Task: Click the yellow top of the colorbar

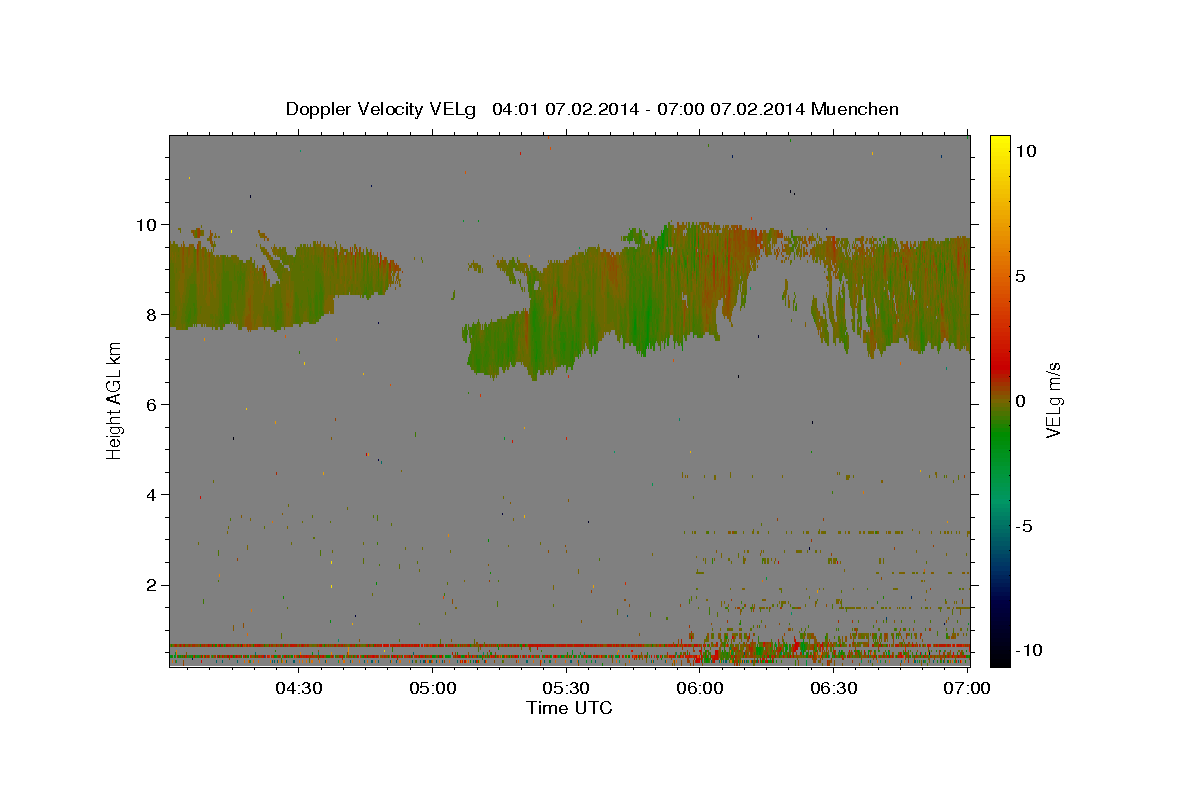Action: point(999,142)
